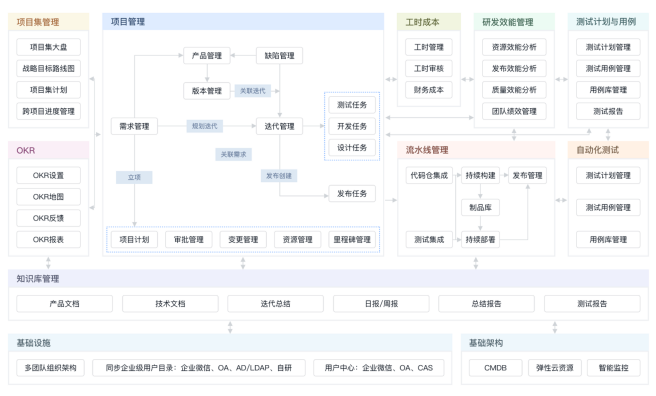
Task: Open the 持续部署 box
Action: tap(480, 240)
